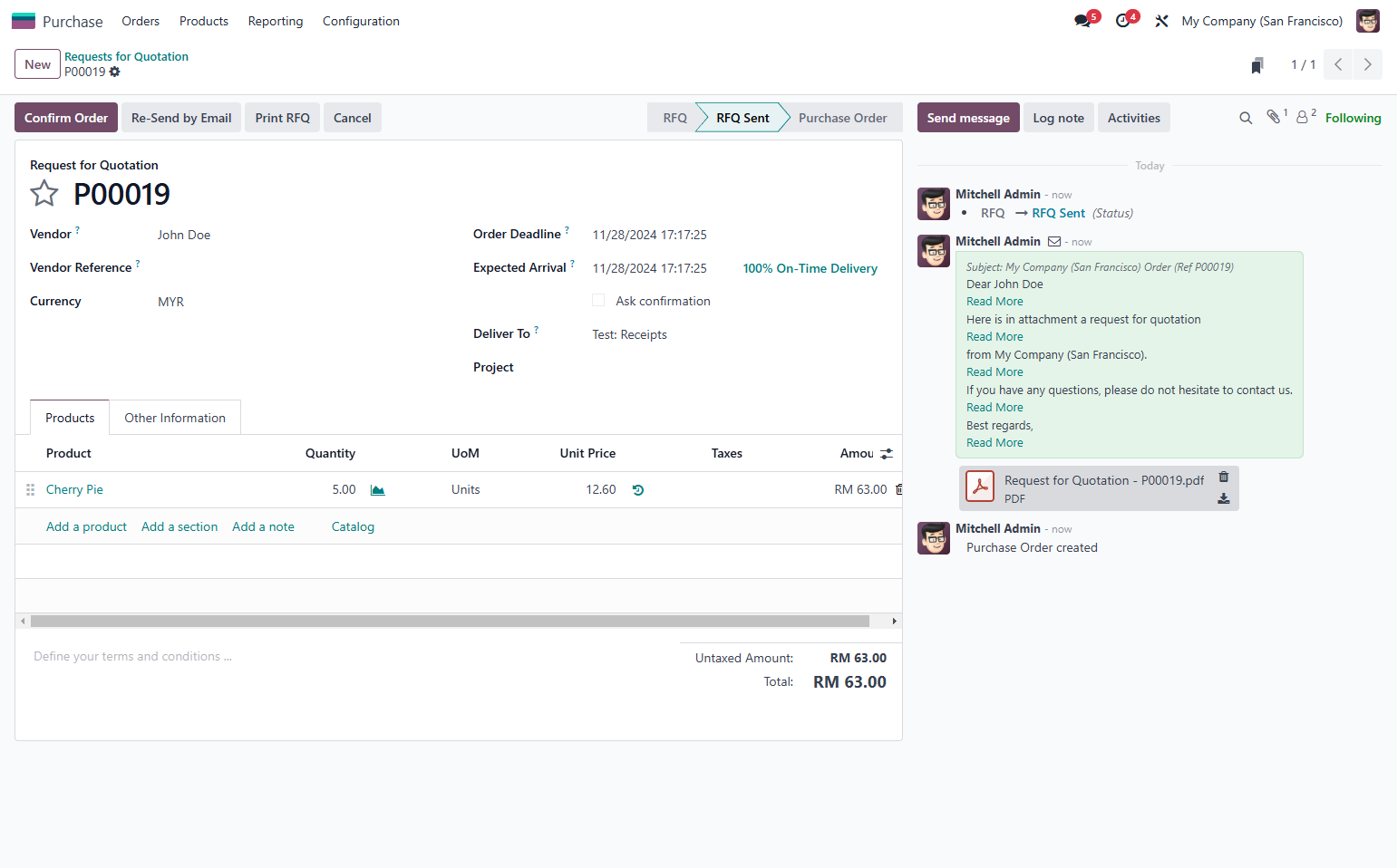The image size is (1397, 868).
Task: Switch to the Other Information tab
Action: click(x=175, y=418)
